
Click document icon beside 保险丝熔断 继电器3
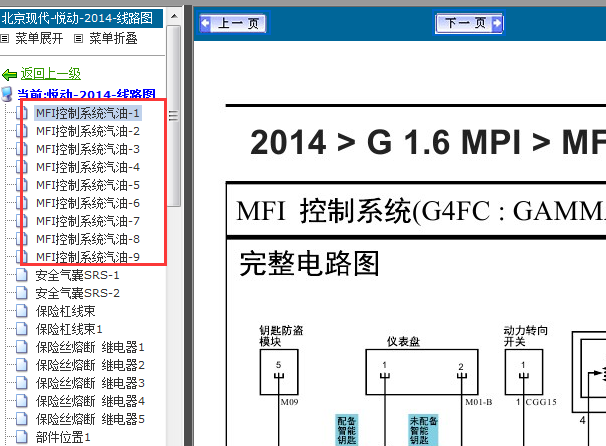coord(22,383)
